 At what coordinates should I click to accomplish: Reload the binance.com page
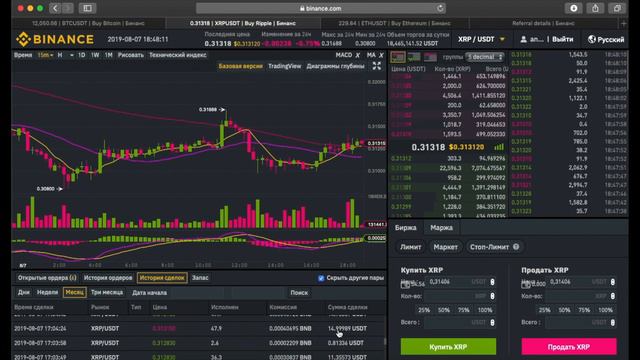[x=440, y=8]
